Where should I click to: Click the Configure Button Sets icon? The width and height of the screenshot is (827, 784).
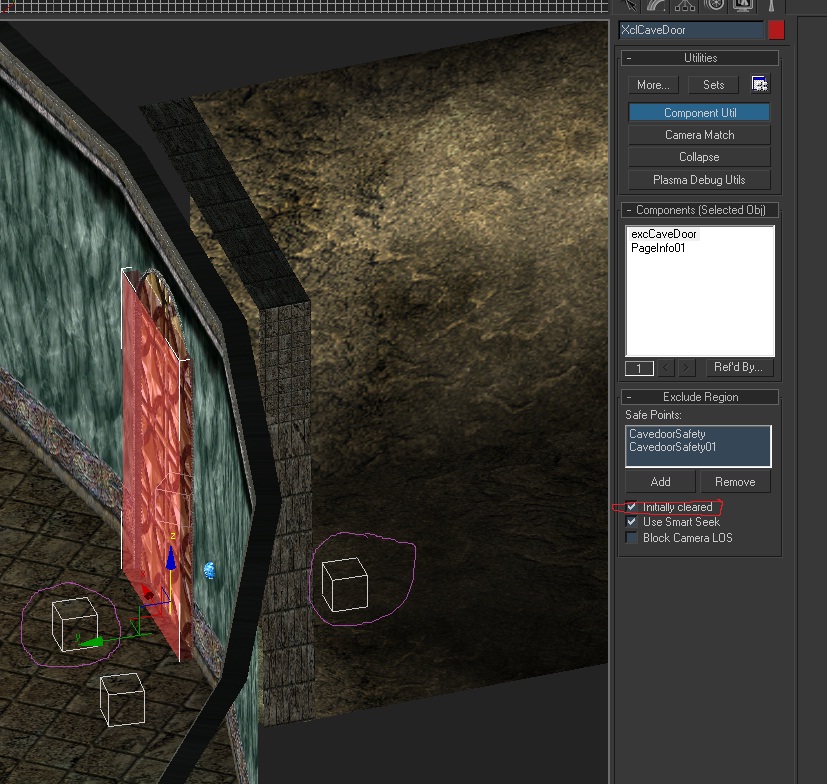point(759,84)
